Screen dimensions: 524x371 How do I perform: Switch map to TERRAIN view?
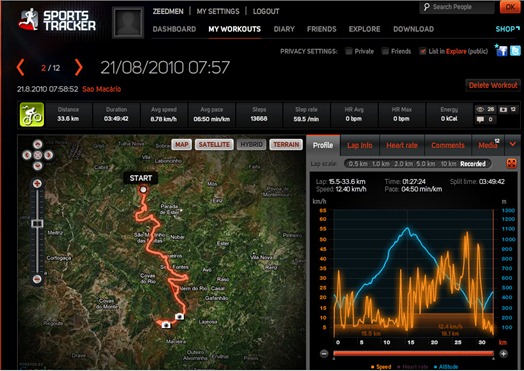point(286,144)
